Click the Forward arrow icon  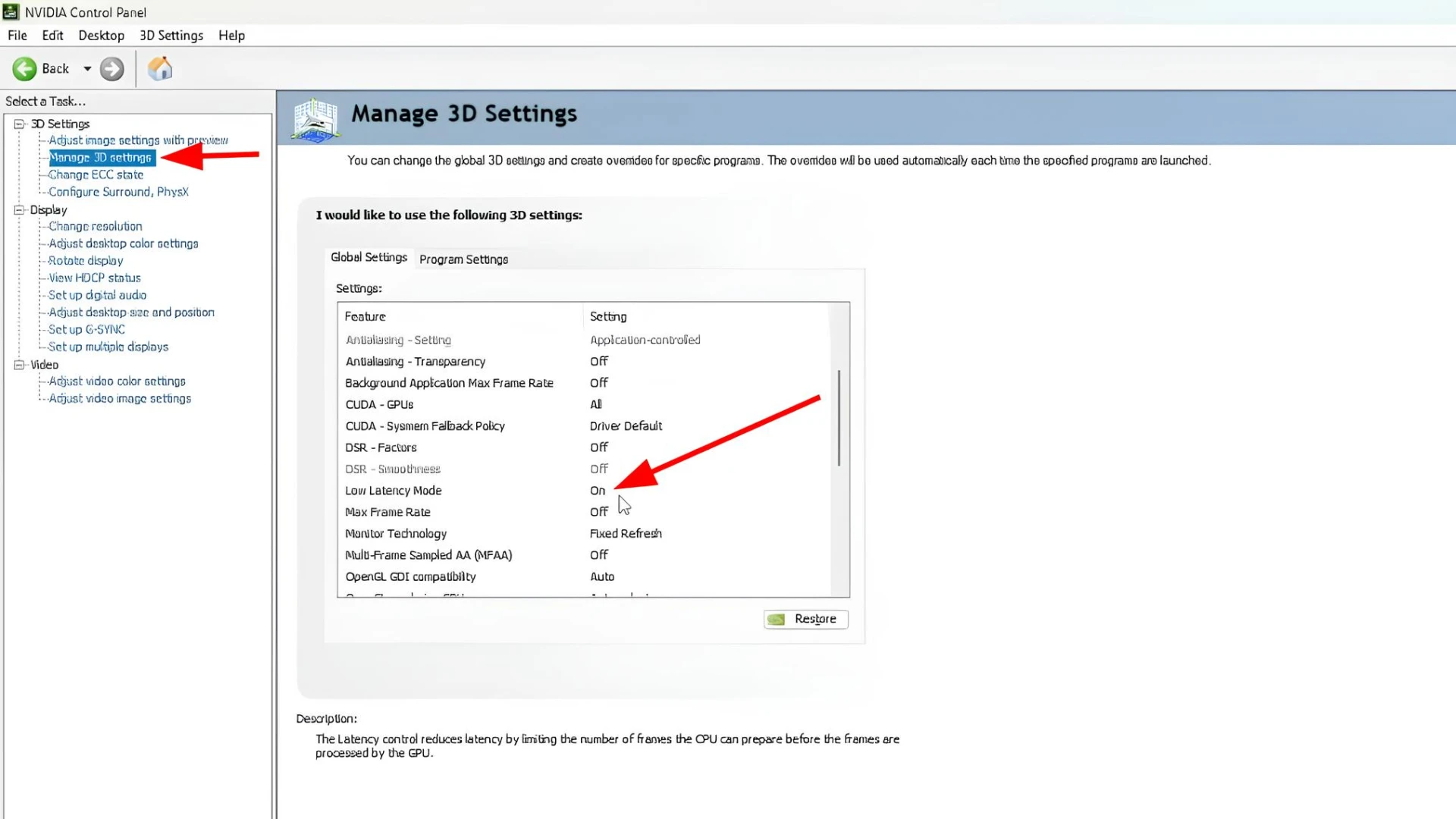(x=112, y=69)
